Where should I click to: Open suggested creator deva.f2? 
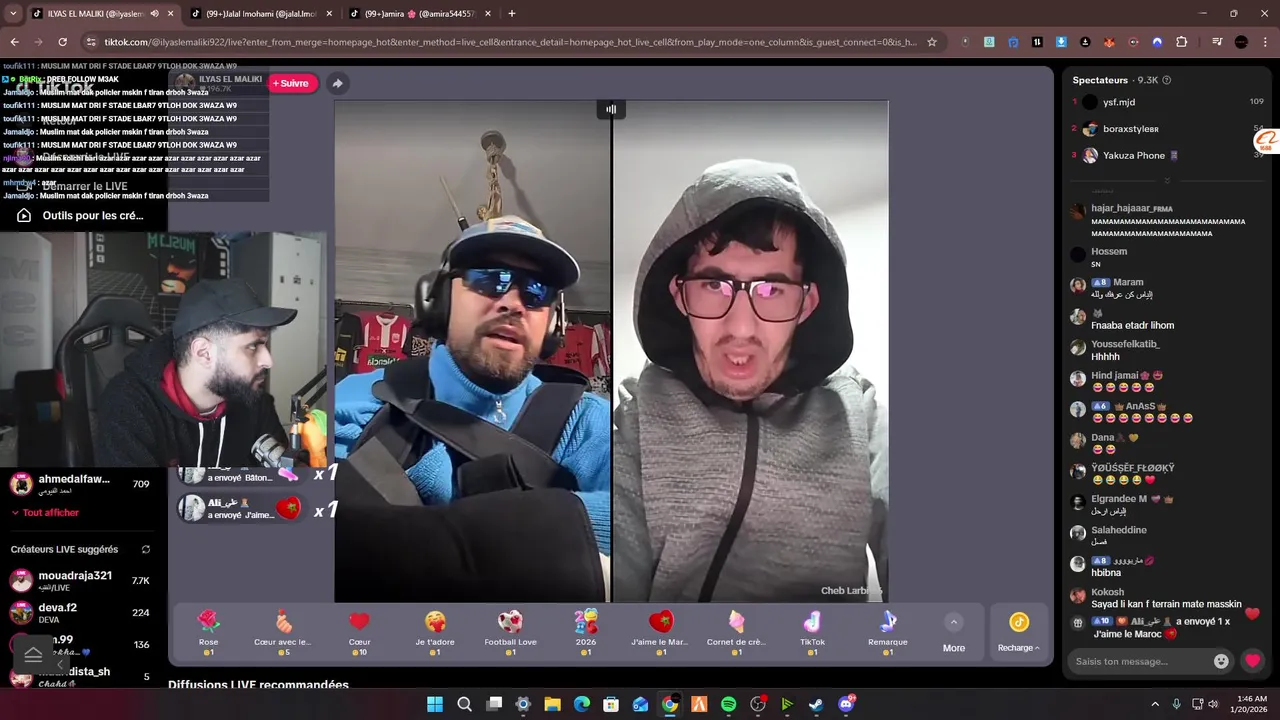tap(80, 612)
